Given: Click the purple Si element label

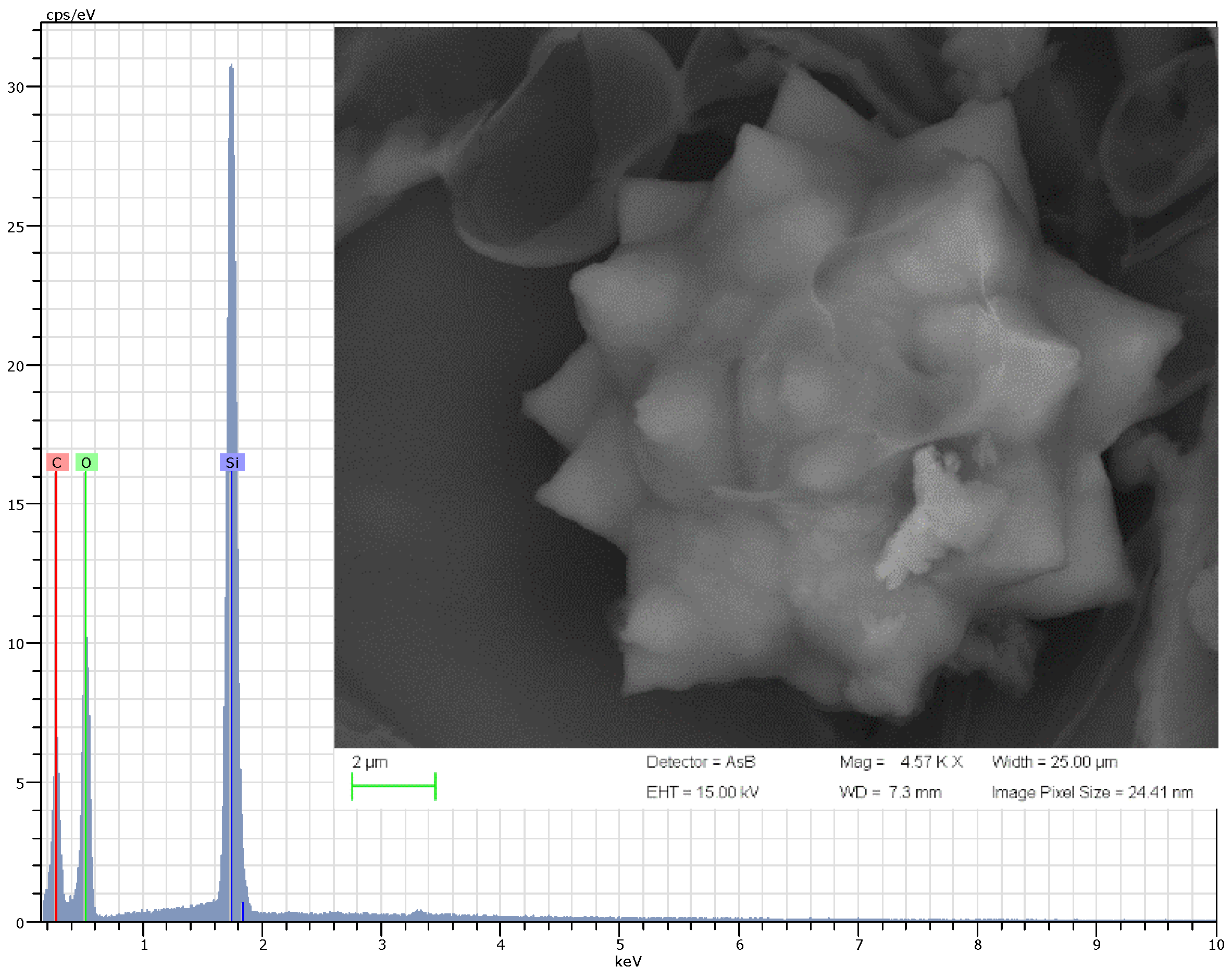Looking at the screenshot, I should (232, 462).
